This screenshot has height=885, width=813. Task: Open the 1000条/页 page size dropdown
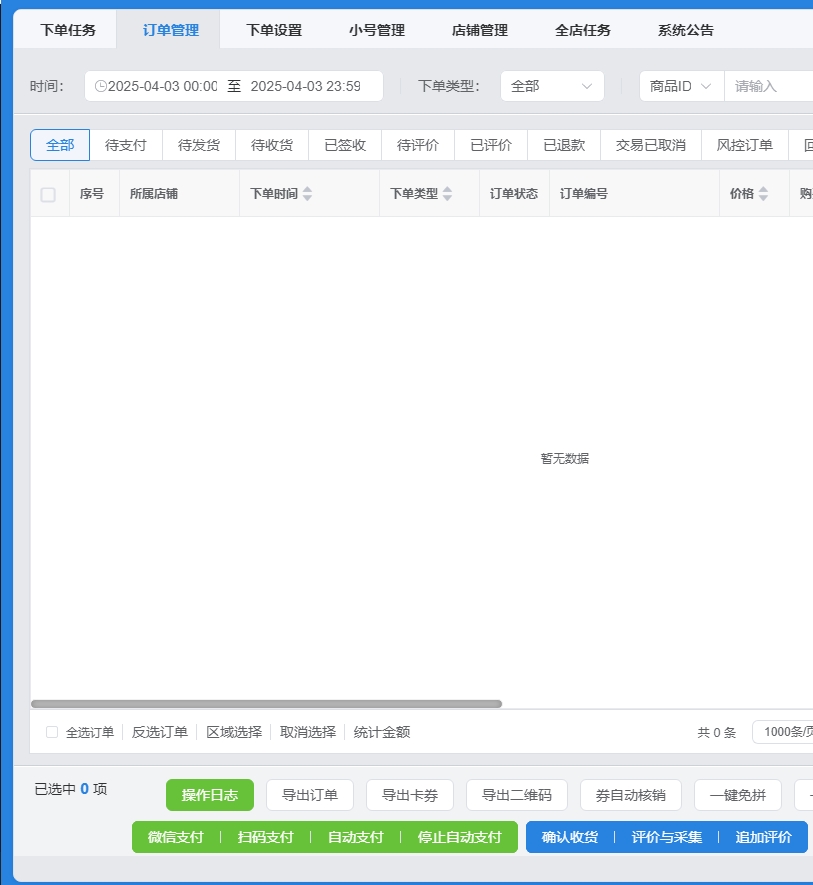point(782,732)
